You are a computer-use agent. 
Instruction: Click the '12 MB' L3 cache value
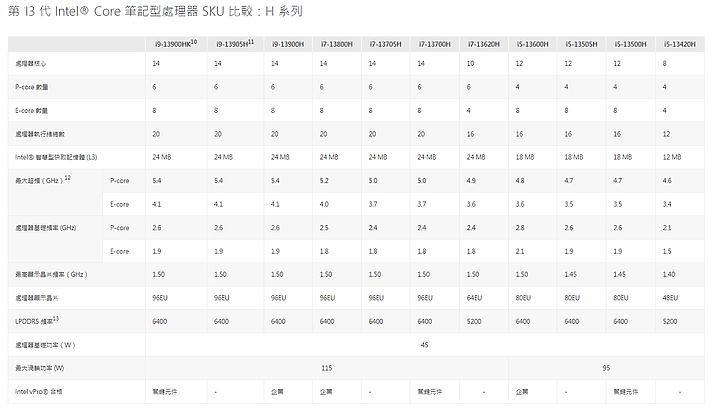coord(672,157)
